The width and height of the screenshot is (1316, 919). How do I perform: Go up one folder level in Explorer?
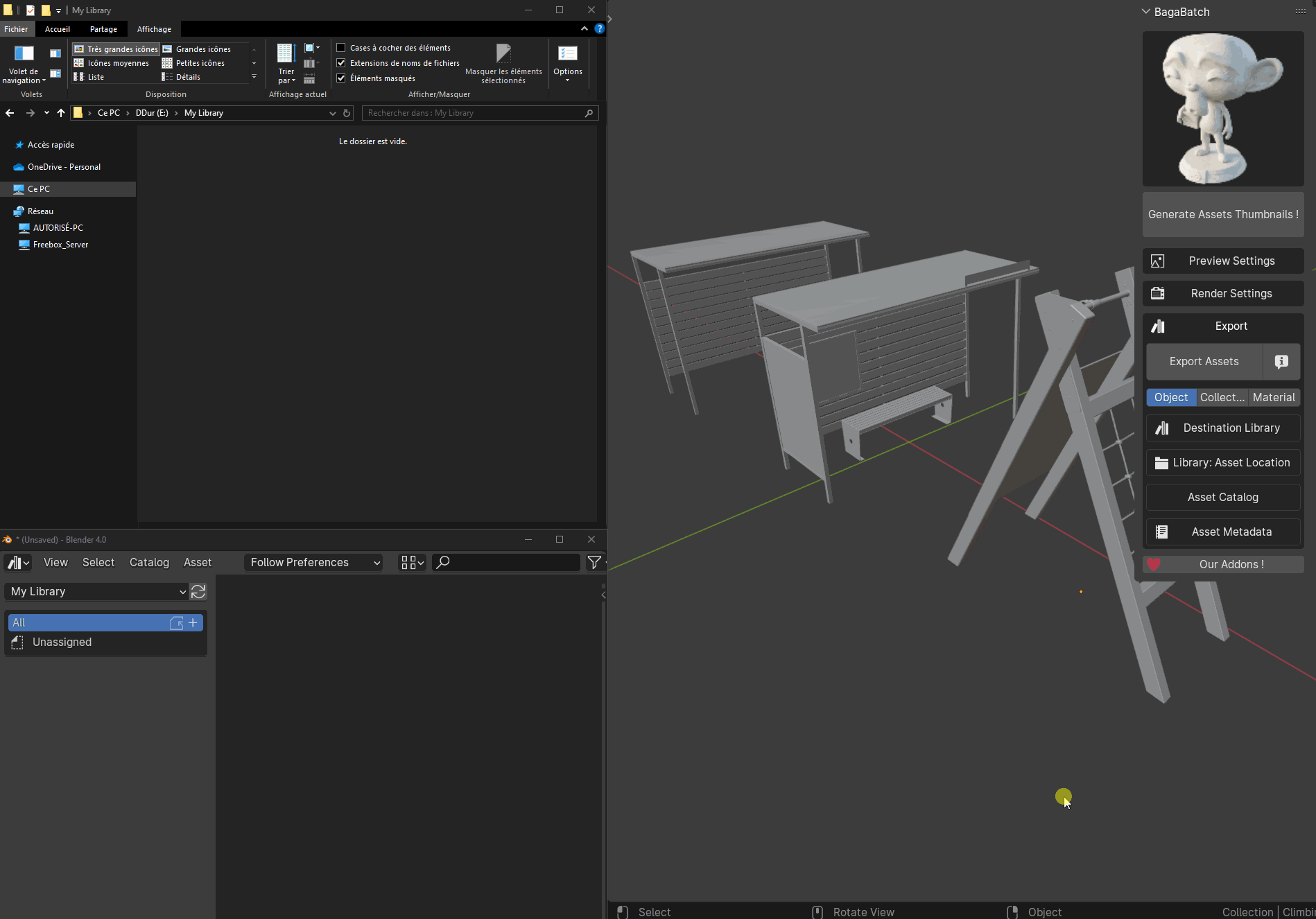click(61, 113)
